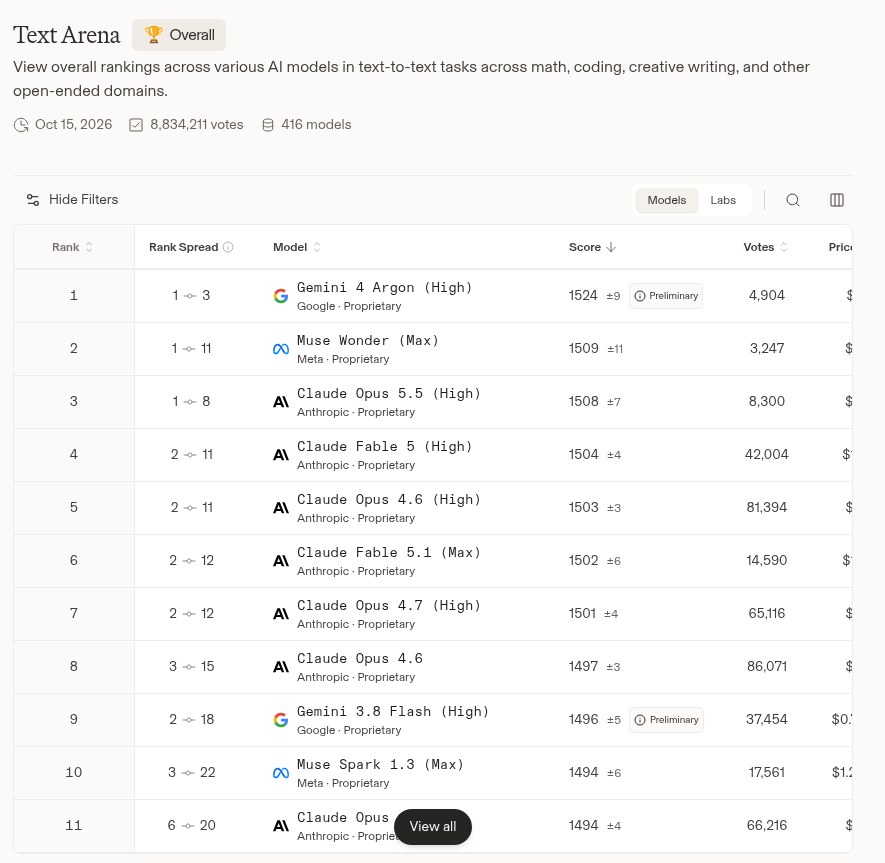Open the search icon in the toolbar

tap(792, 200)
